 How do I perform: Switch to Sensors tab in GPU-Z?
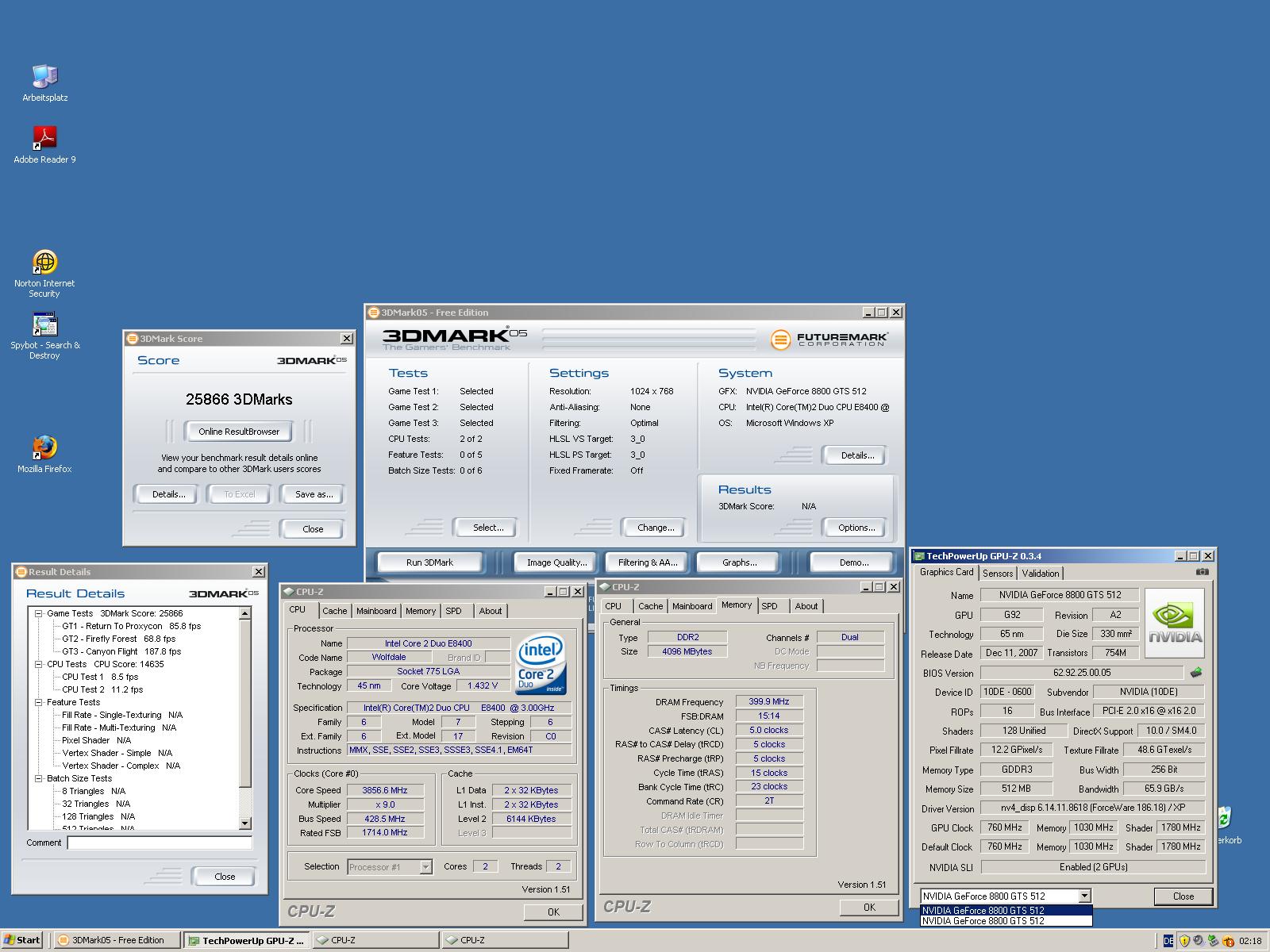pos(998,573)
